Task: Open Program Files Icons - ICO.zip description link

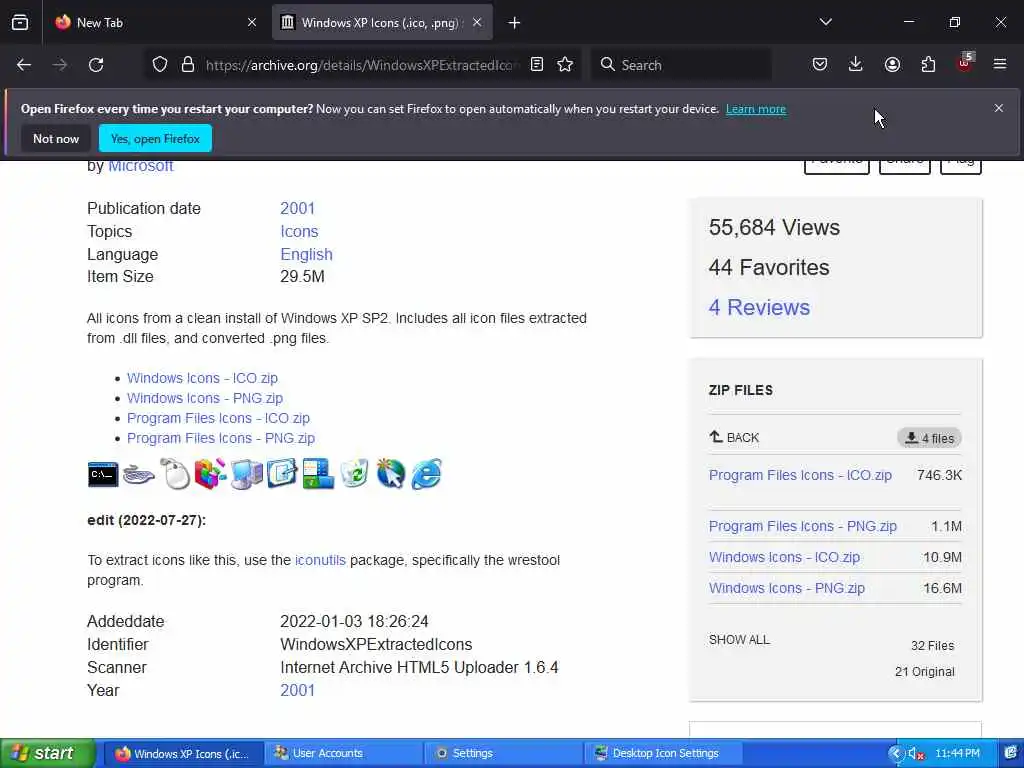Action: coord(218,418)
